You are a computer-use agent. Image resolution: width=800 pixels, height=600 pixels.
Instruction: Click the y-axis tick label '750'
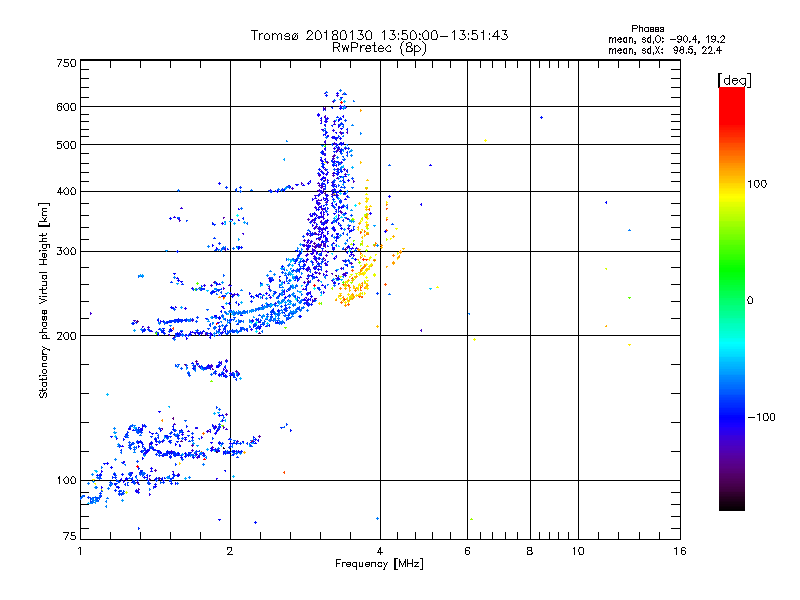66,63
